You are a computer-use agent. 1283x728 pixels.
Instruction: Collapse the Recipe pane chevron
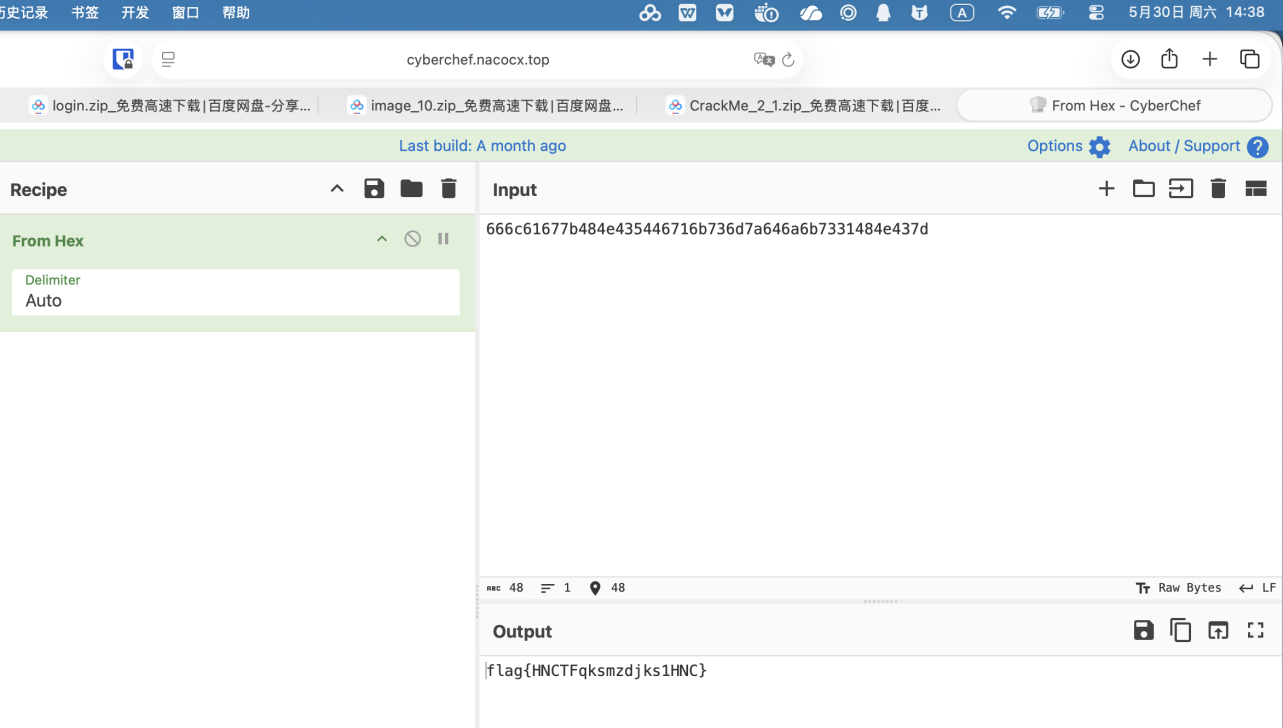pos(337,189)
